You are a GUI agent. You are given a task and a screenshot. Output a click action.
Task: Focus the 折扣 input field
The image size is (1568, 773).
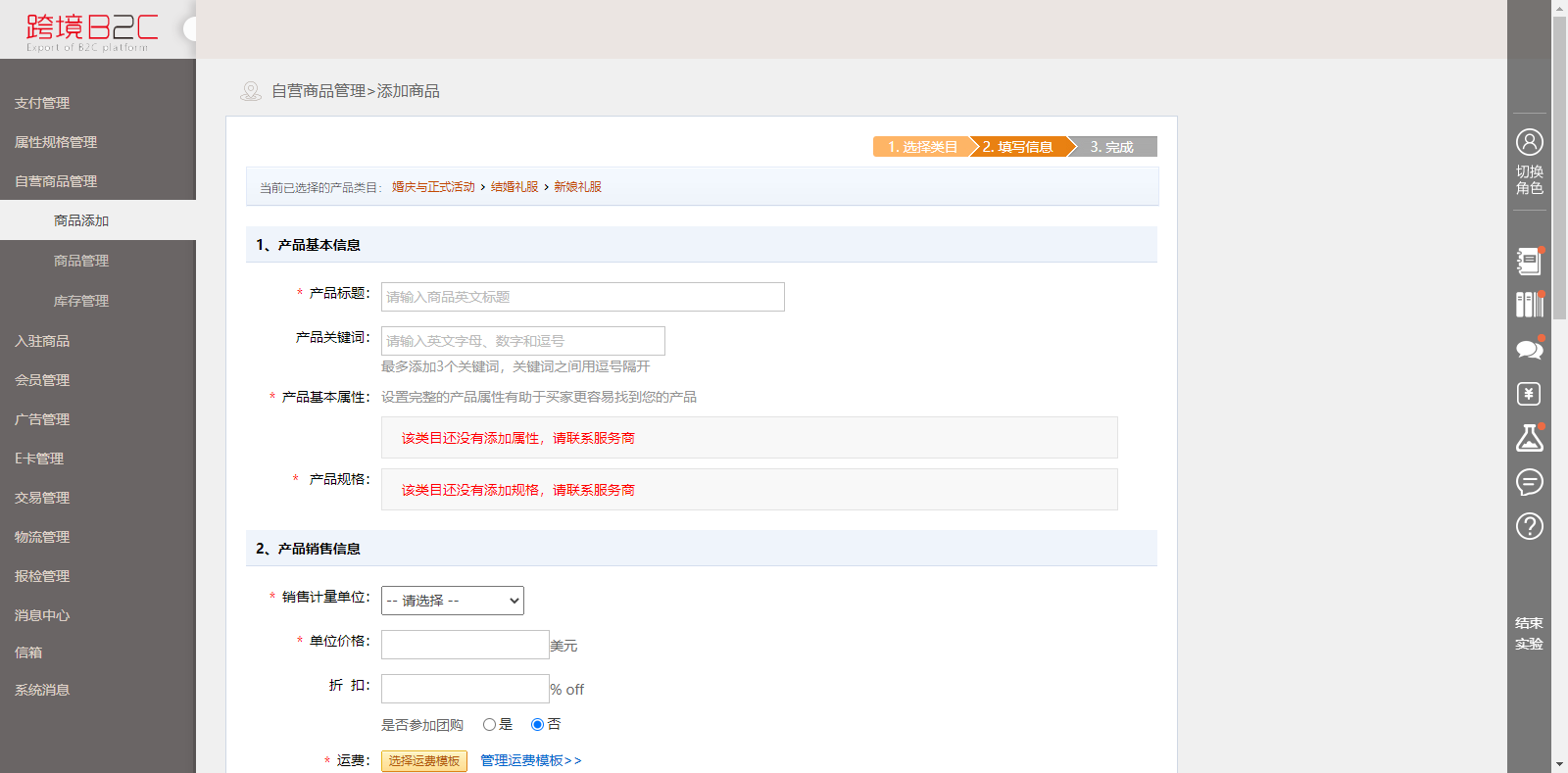(465, 689)
